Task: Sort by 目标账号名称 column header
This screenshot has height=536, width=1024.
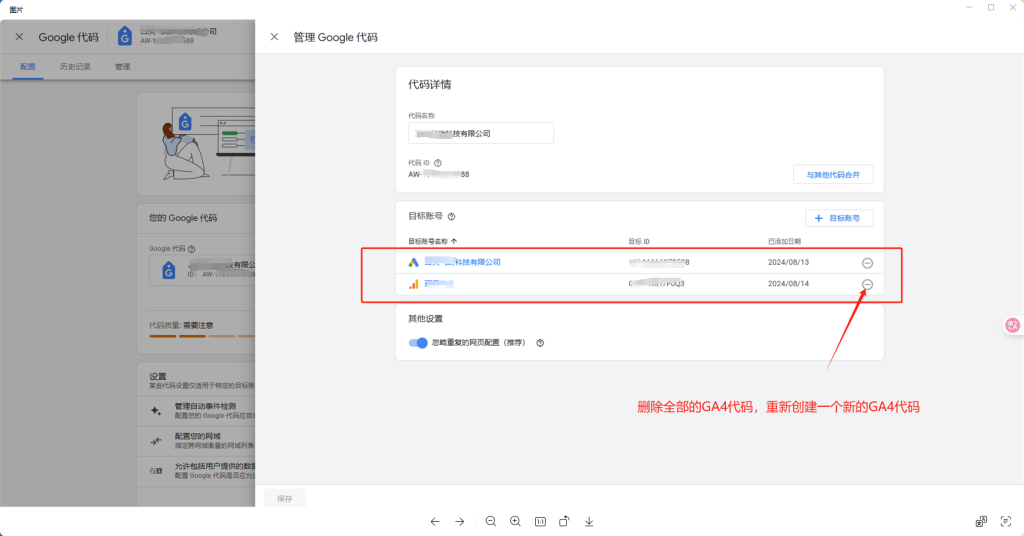Action: [432, 242]
